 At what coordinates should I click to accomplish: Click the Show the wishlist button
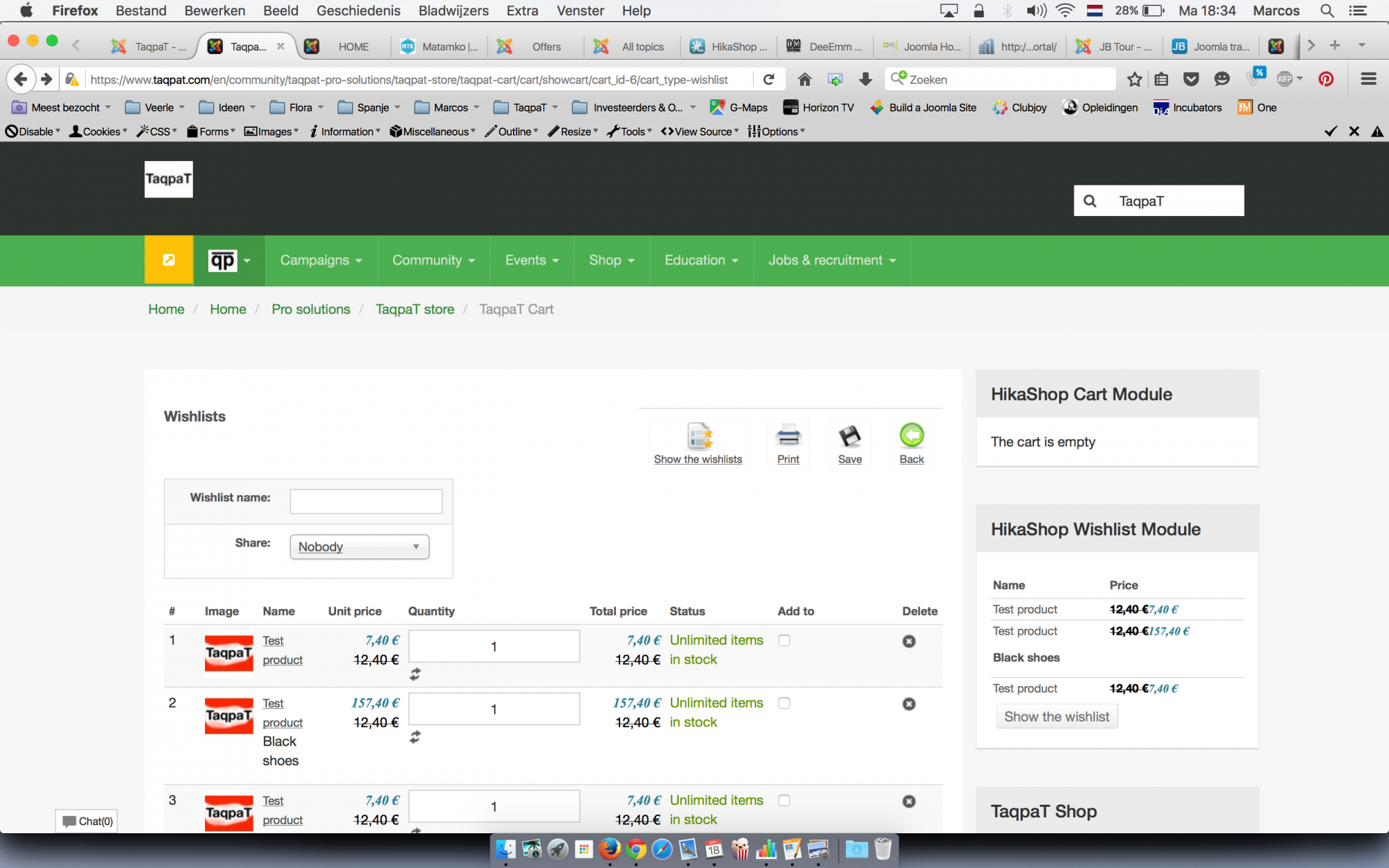click(x=1056, y=717)
